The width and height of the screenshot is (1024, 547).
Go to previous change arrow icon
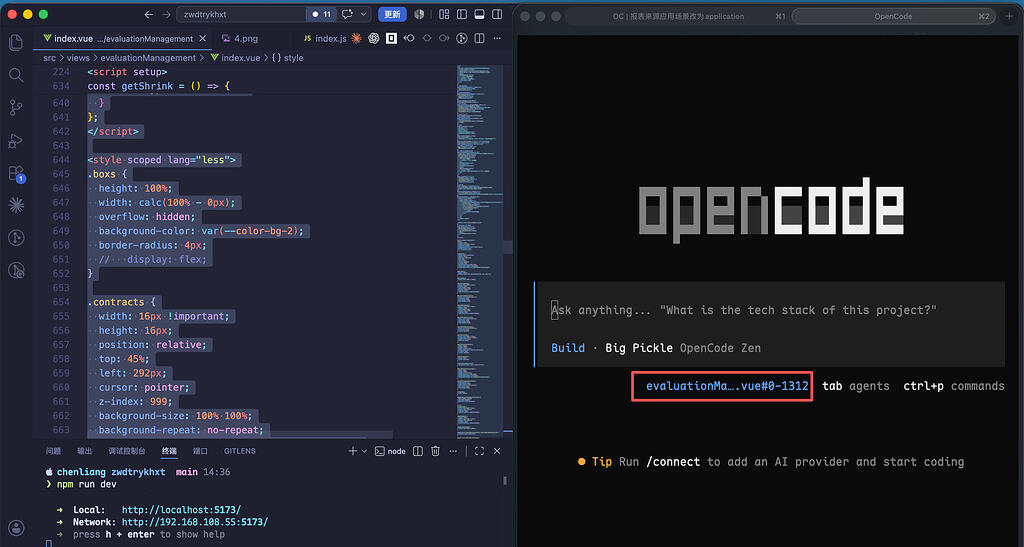pos(409,39)
